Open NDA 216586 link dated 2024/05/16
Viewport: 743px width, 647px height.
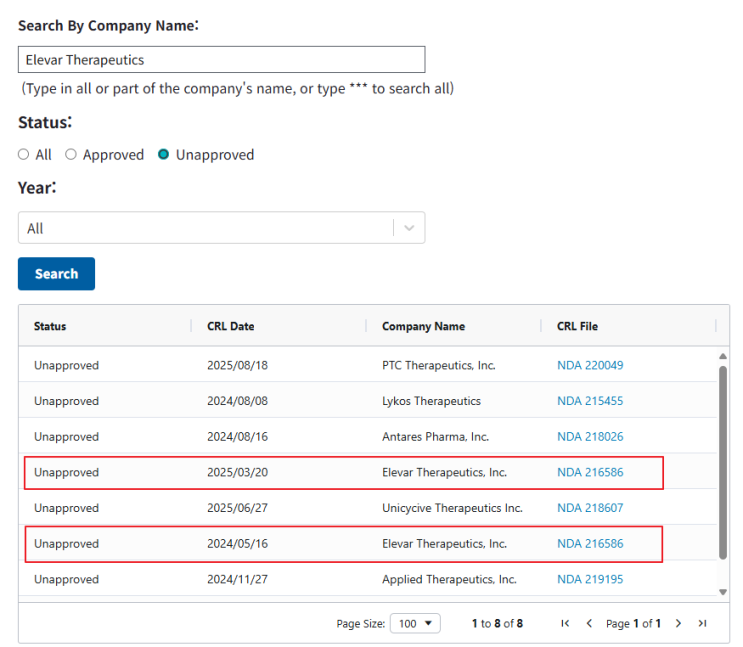(590, 543)
